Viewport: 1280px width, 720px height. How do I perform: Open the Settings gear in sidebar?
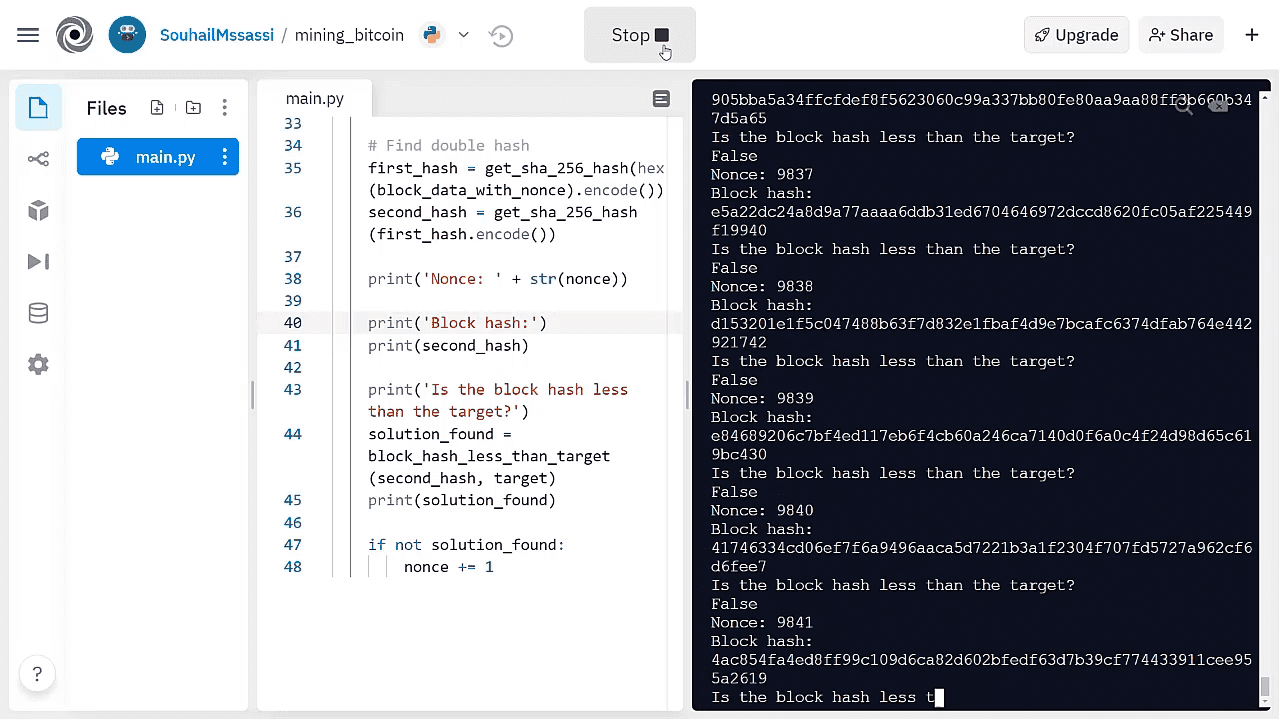pos(38,365)
